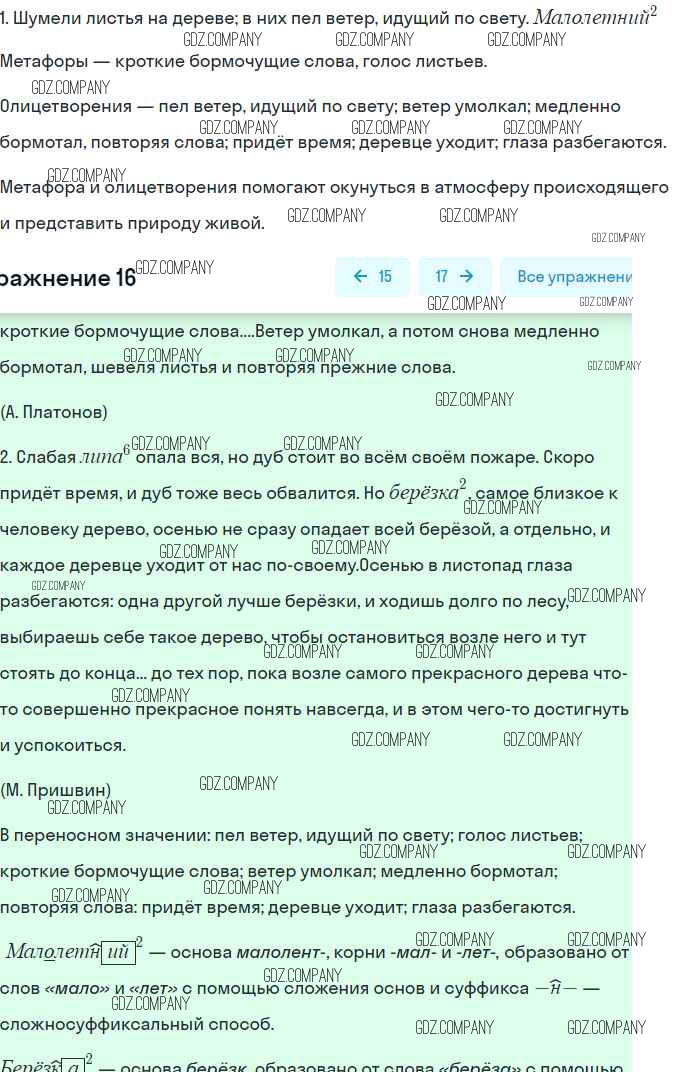Click the text "сложносуффиксальный способ"
Viewport: 680px width, 1072px height.
point(135,1025)
